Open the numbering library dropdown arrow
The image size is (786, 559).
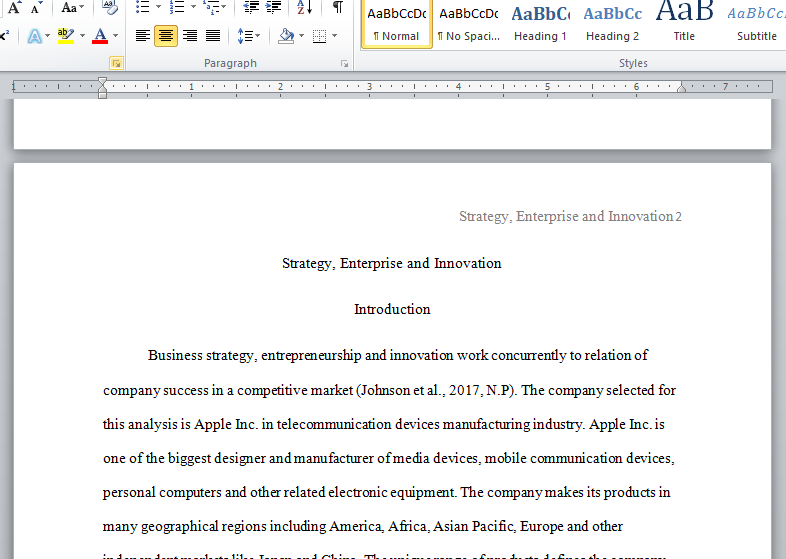pyautogui.click(x=193, y=7)
